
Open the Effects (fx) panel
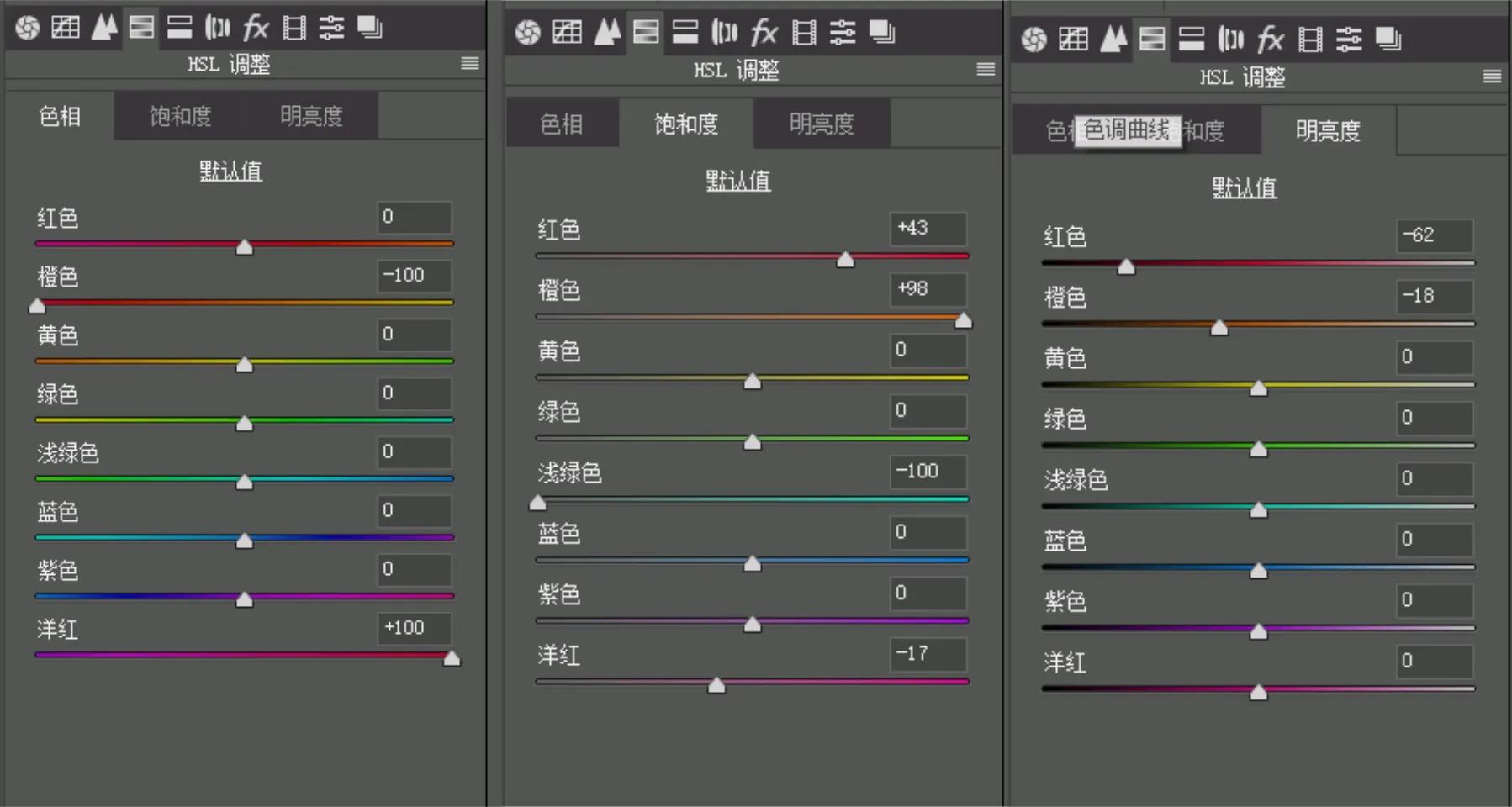[254, 27]
